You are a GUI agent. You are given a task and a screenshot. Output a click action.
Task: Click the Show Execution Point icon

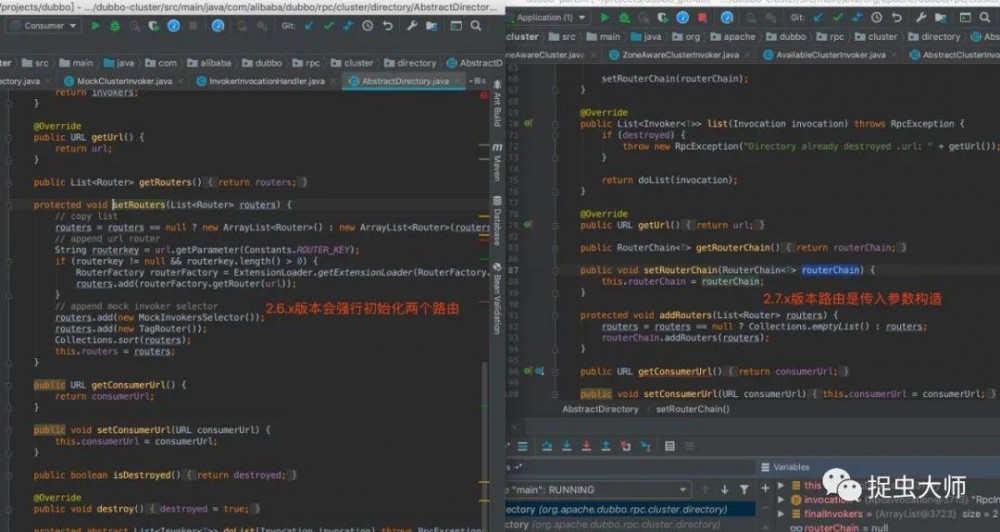click(522, 446)
